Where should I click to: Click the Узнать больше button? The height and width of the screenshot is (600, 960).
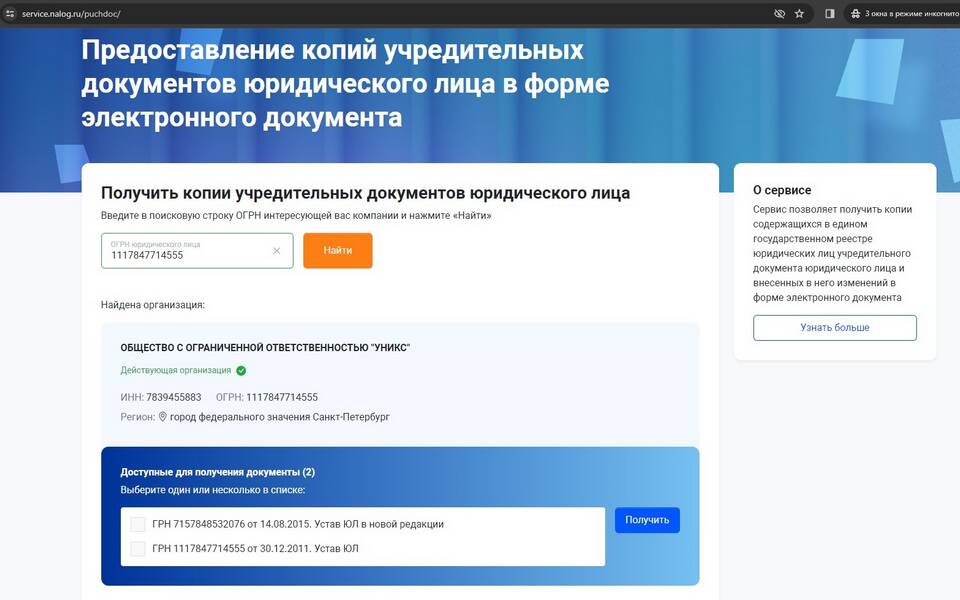[834, 328]
